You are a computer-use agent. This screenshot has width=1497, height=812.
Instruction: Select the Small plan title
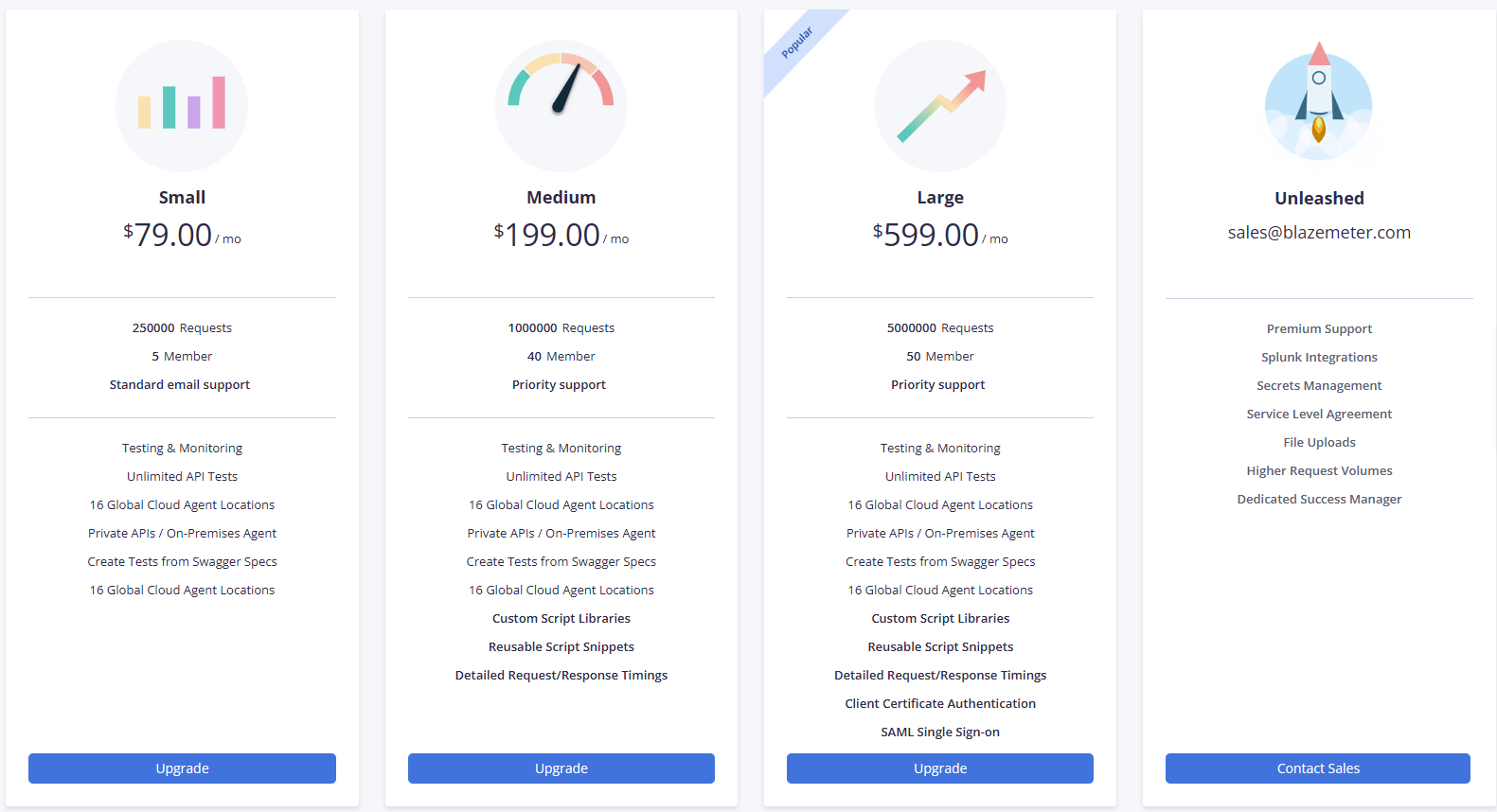(x=182, y=198)
